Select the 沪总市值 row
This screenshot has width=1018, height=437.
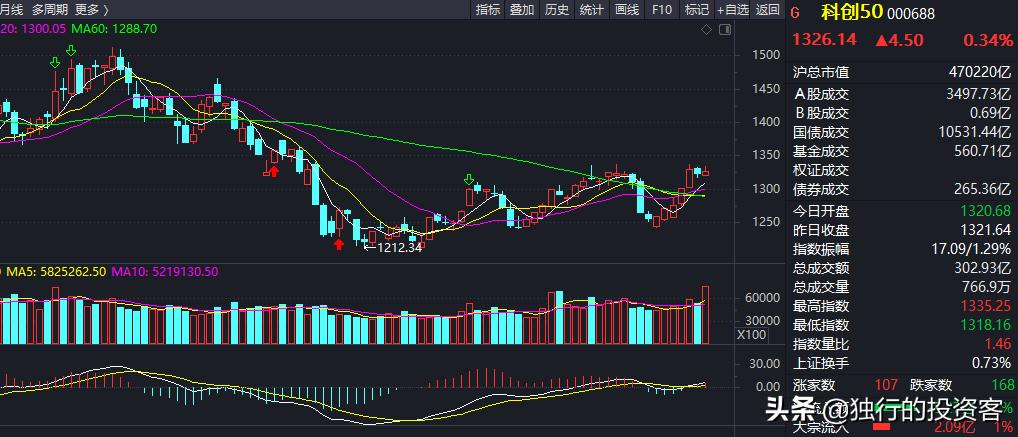902,72
